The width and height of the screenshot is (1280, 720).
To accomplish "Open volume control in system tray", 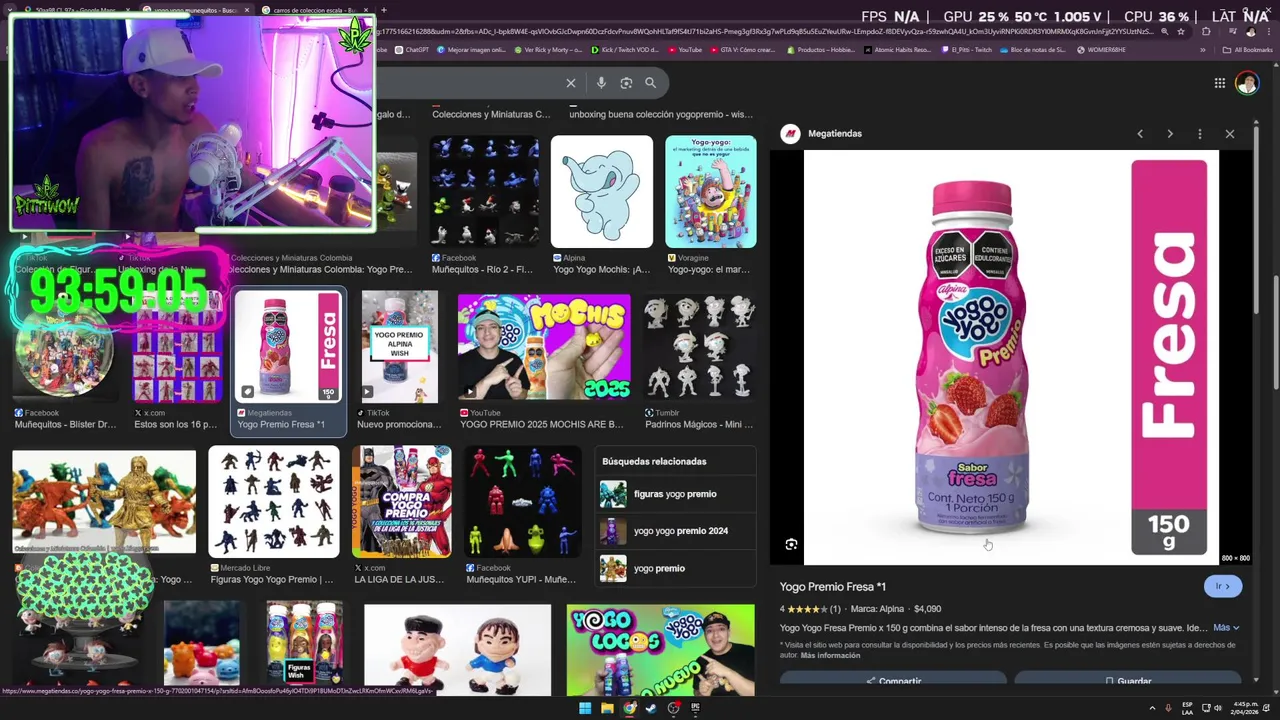I will (1217, 708).
